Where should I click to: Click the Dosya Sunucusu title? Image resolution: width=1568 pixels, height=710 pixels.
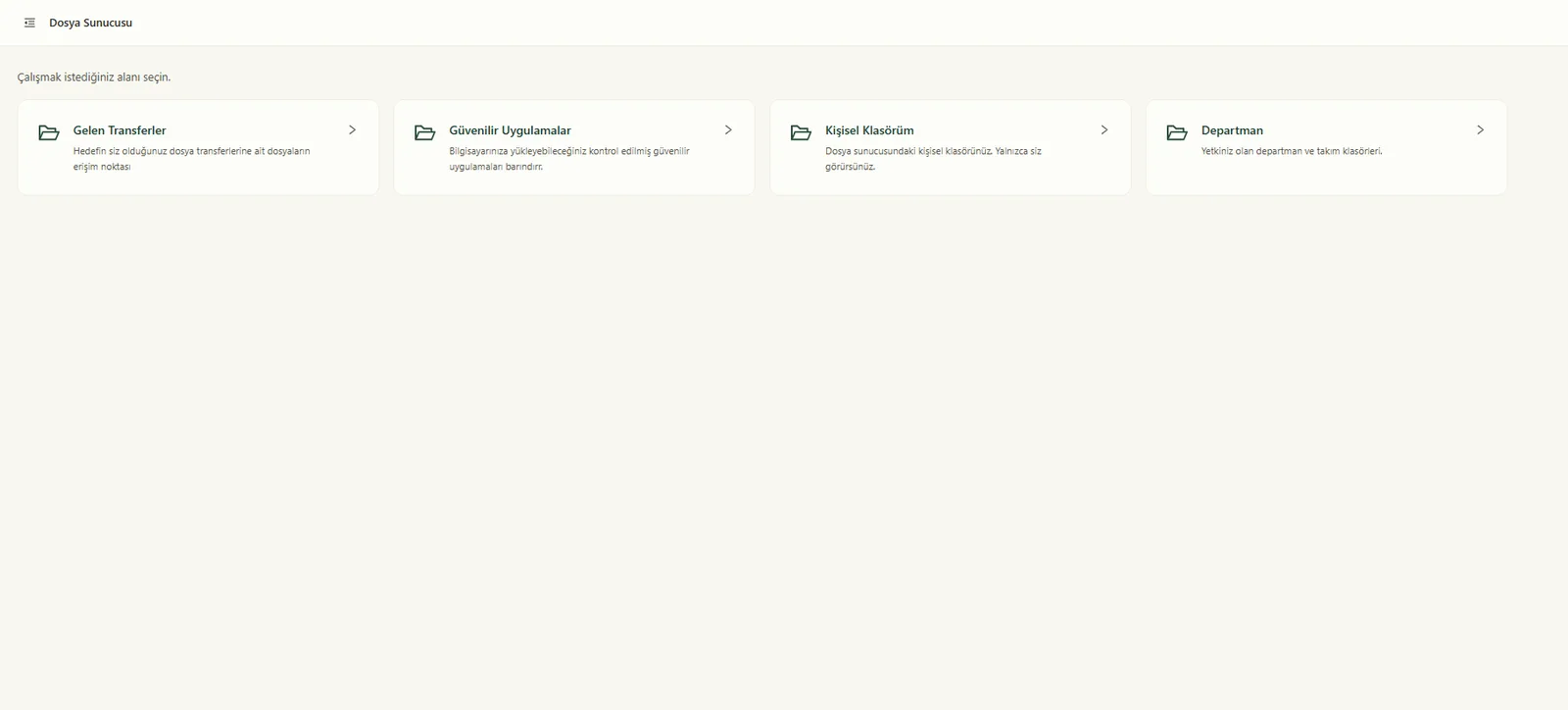pos(90,23)
